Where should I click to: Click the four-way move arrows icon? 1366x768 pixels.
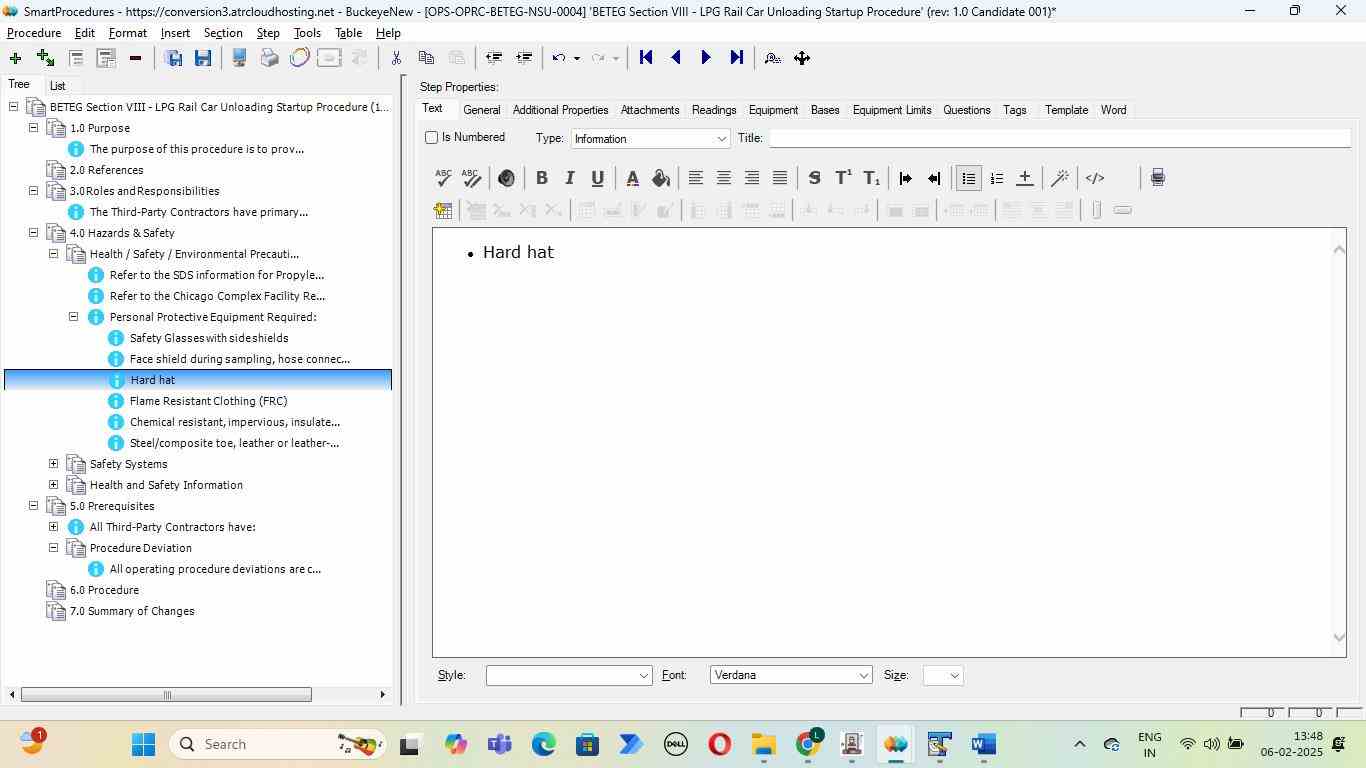802,58
